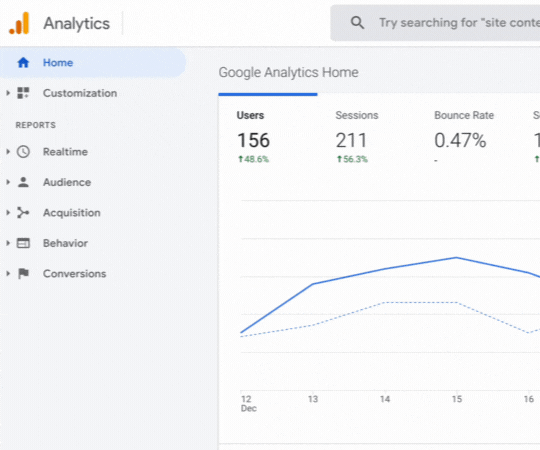540x450 pixels.
Task: Click the 13 date axis label
Action: [x=313, y=399]
